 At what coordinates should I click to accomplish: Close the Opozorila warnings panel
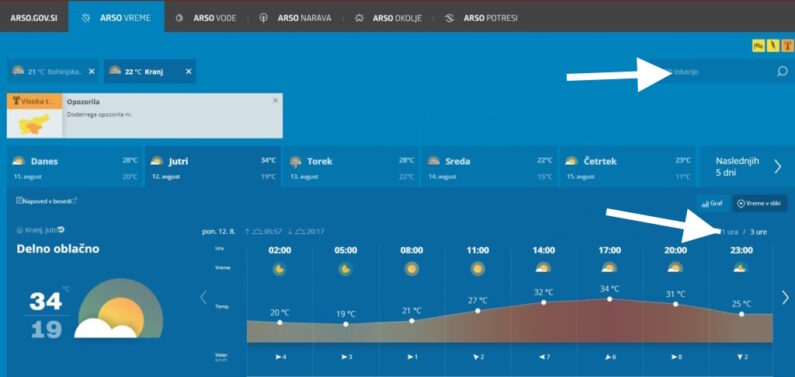pos(275,101)
